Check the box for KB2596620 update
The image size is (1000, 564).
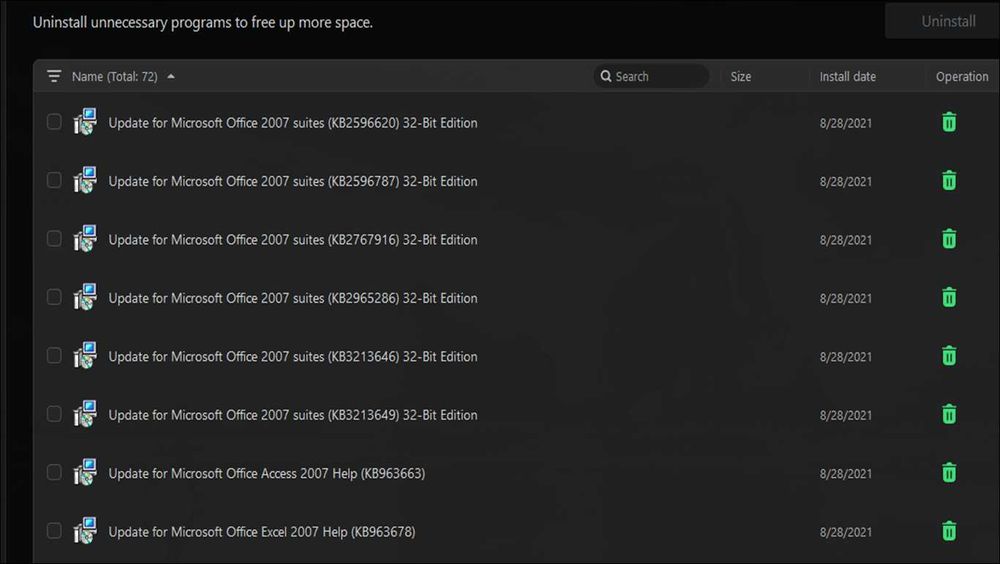[54, 121]
